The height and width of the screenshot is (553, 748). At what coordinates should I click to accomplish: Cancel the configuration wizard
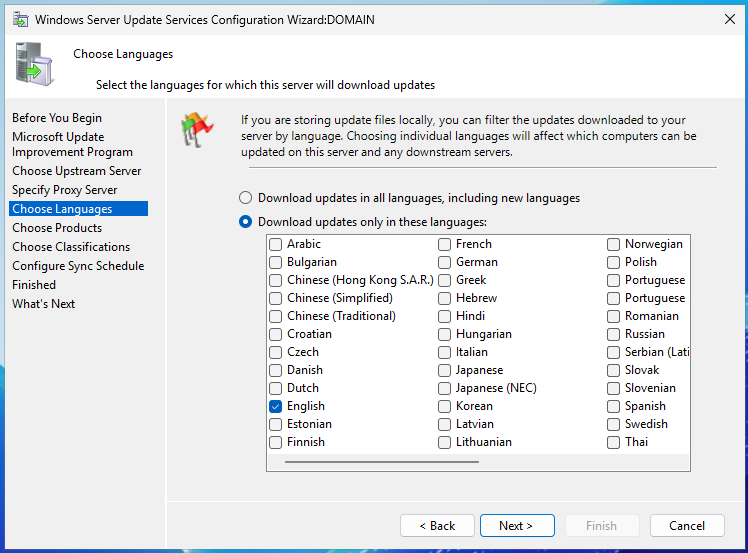click(x=687, y=526)
